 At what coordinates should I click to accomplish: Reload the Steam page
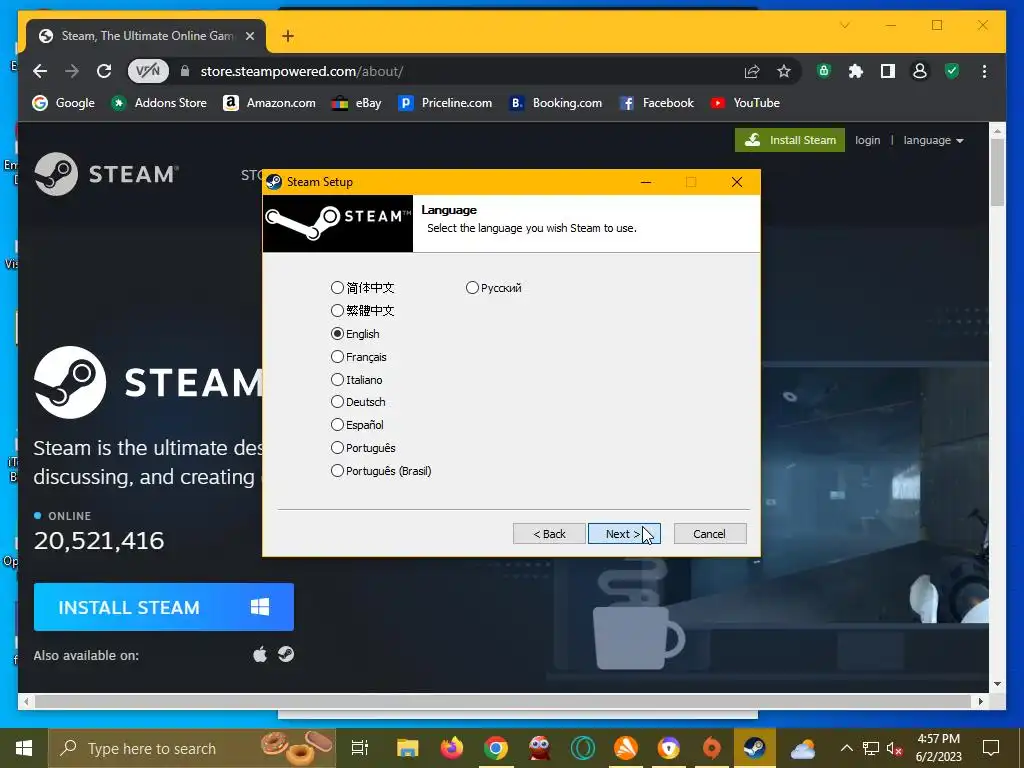coord(104,71)
